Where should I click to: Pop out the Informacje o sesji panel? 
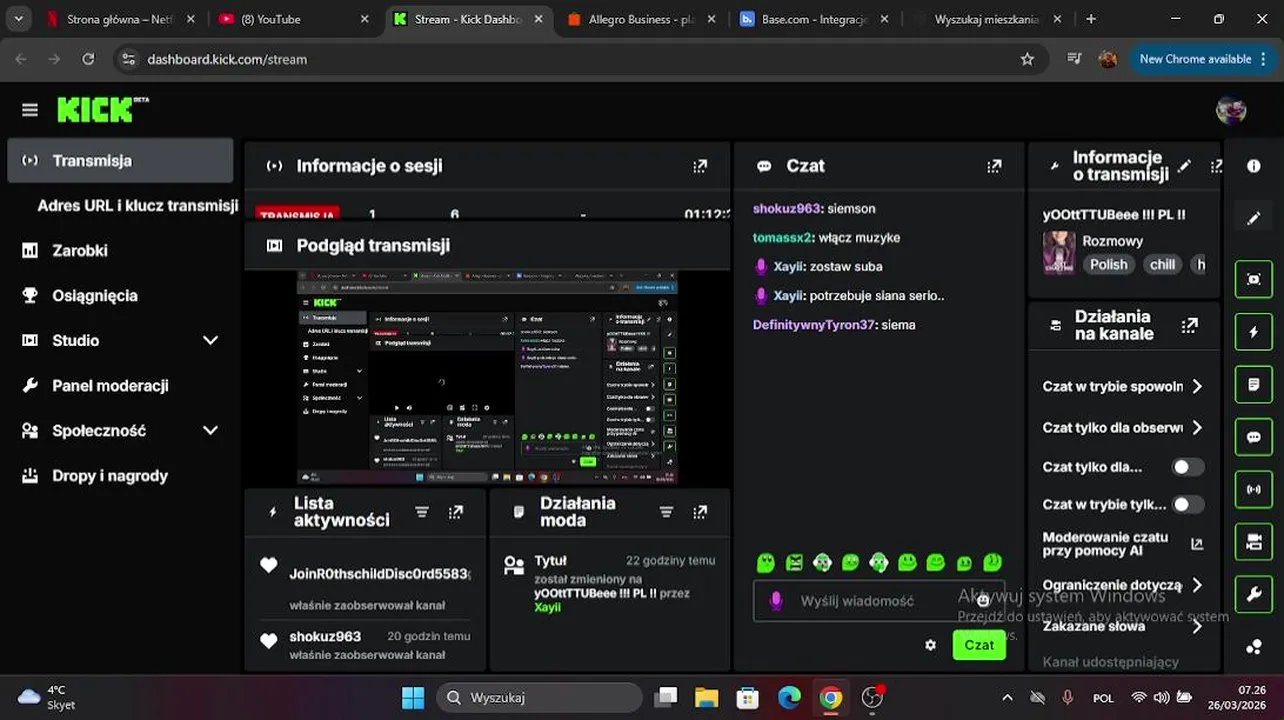click(700, 166)
